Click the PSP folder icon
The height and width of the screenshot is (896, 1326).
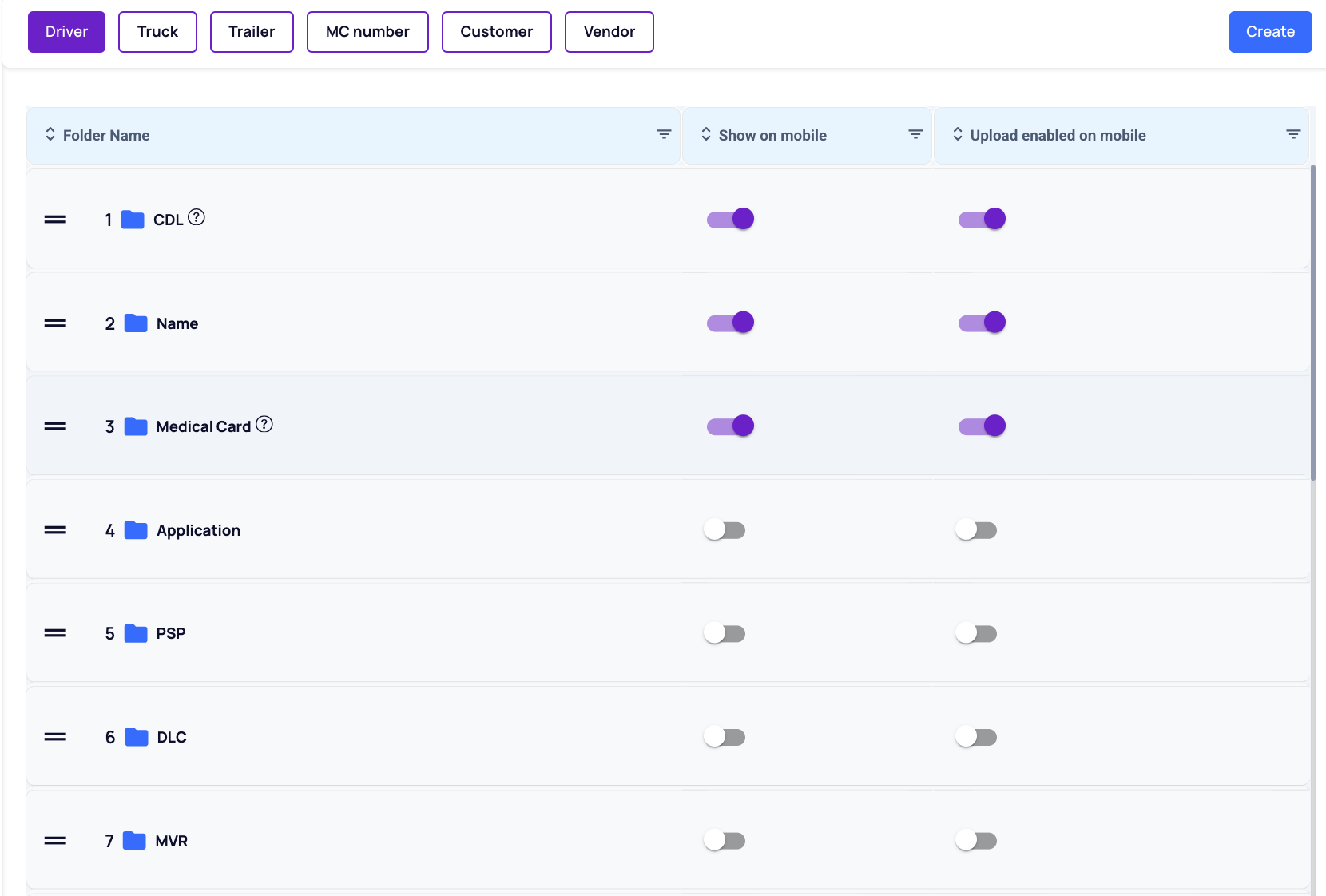[x=136, y=633]
